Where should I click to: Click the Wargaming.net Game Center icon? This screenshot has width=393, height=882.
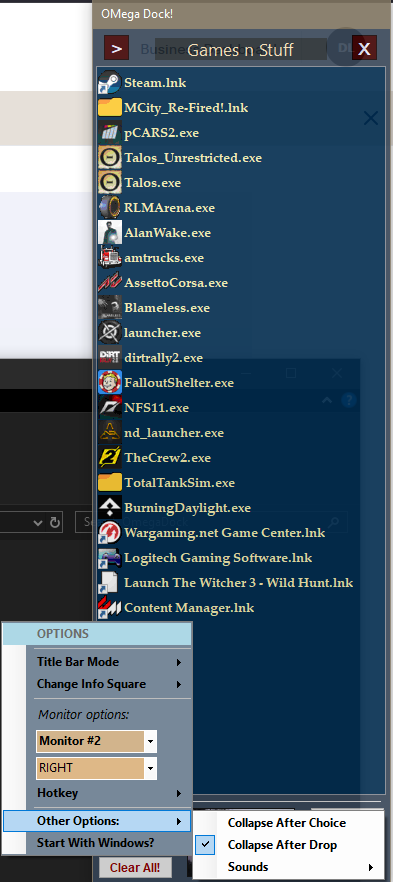point(110,533)
